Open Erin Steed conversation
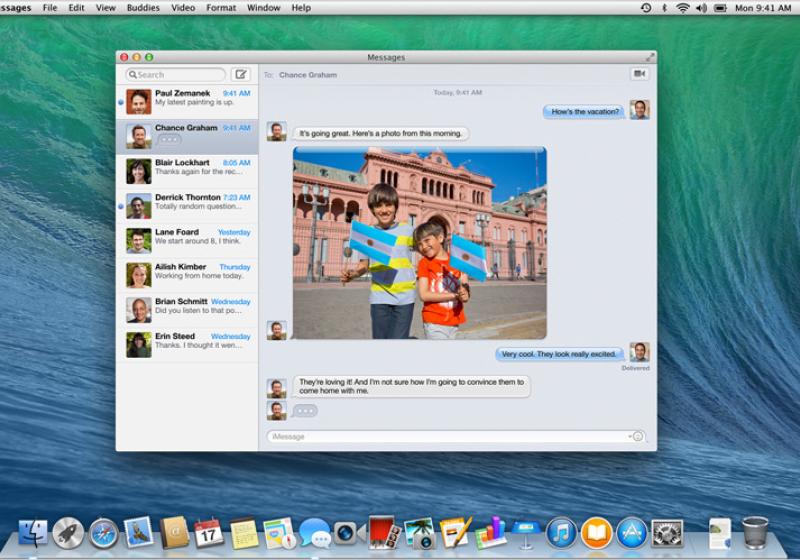The width and height of the screenshot is (800, 560). [x=187, y=344]
